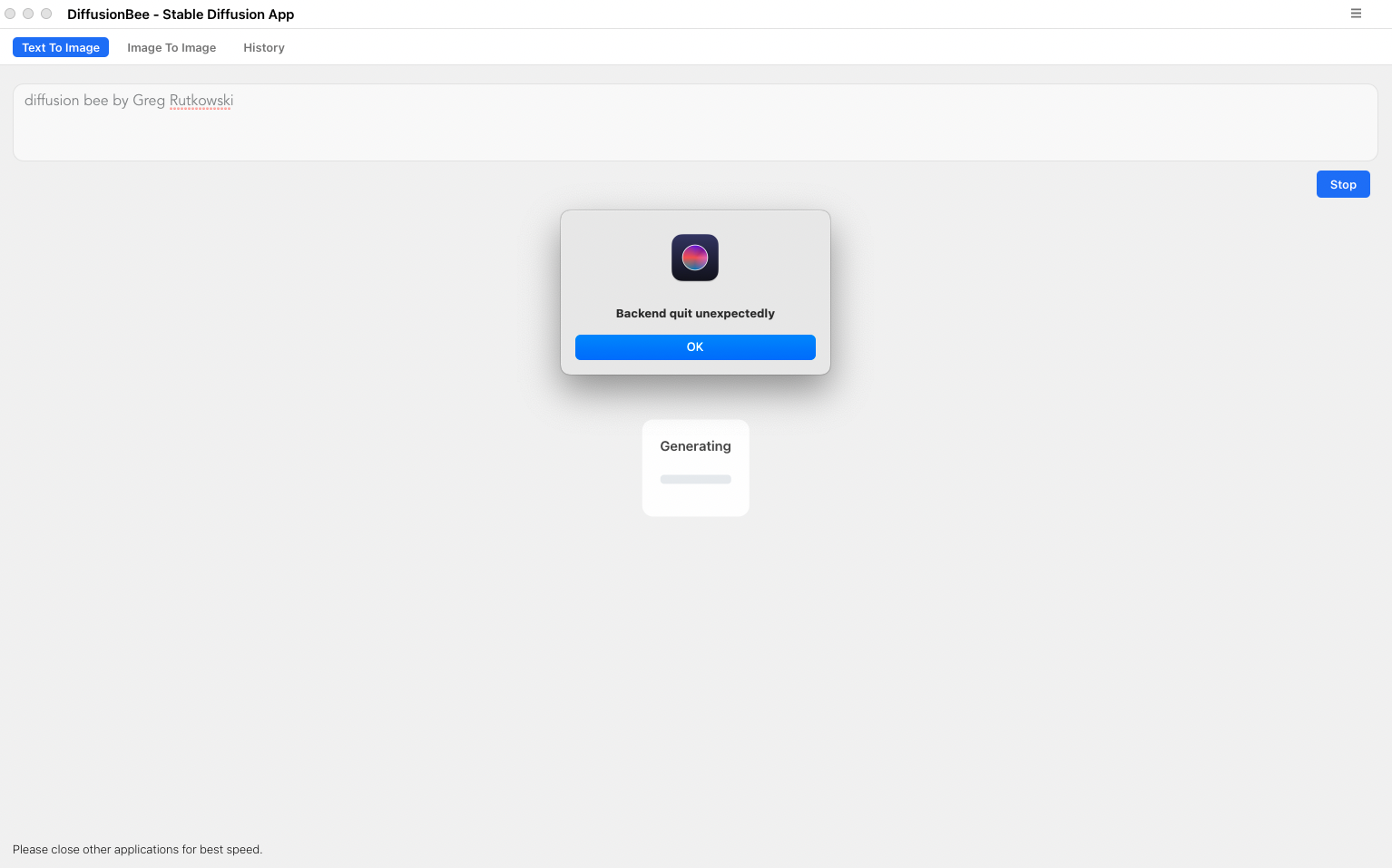Click the Generating status card

pos(695,468)
